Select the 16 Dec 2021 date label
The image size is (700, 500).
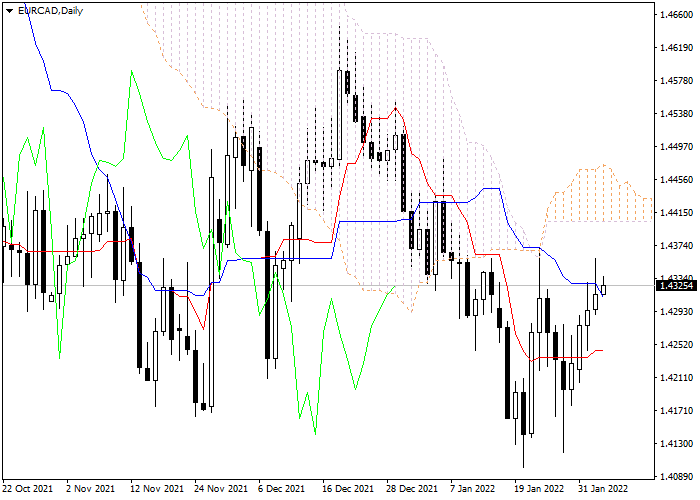348,488
